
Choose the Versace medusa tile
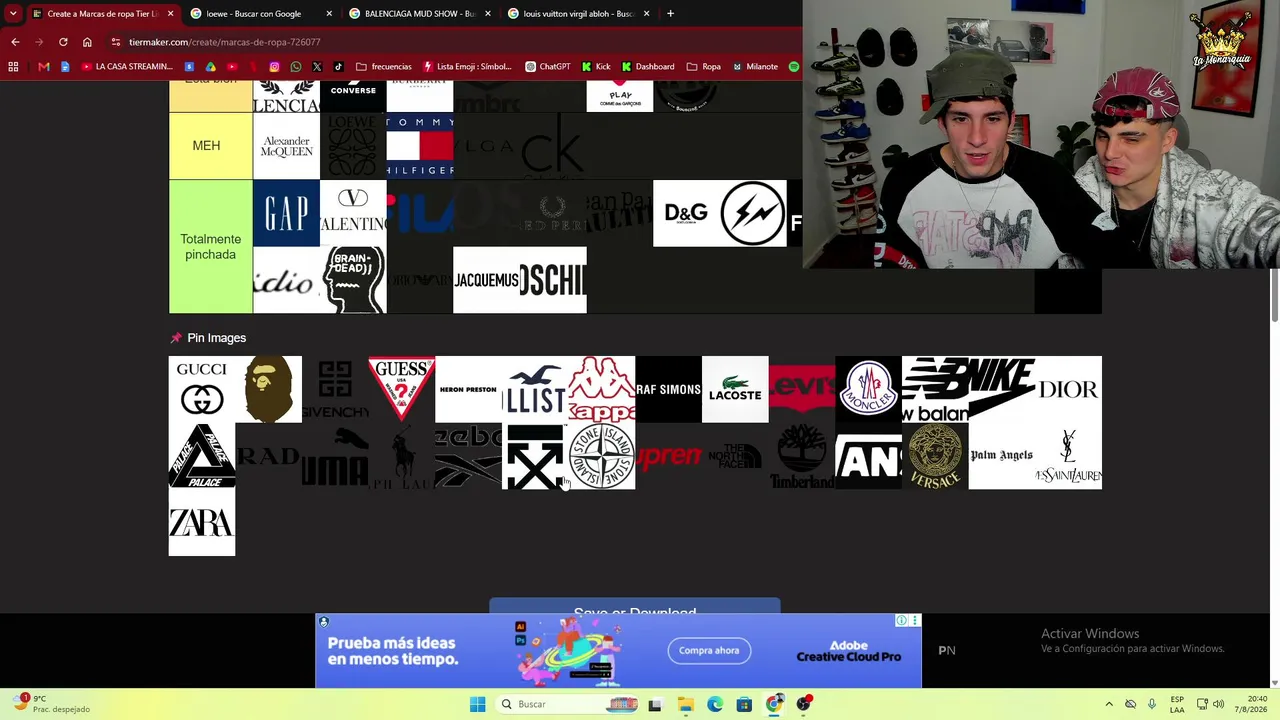point(935,456)
